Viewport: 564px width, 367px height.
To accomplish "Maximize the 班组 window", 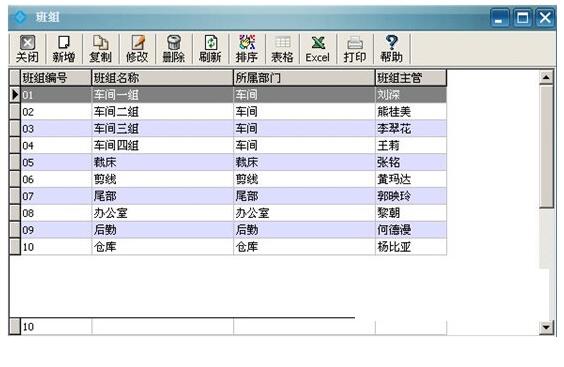I will pos(522,17).
